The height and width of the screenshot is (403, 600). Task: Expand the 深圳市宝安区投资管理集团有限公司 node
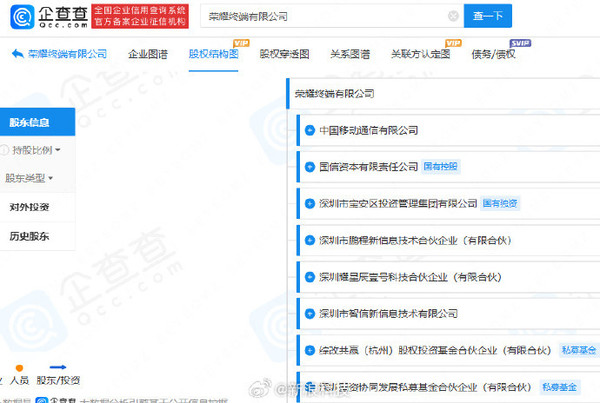click(311, 204)
